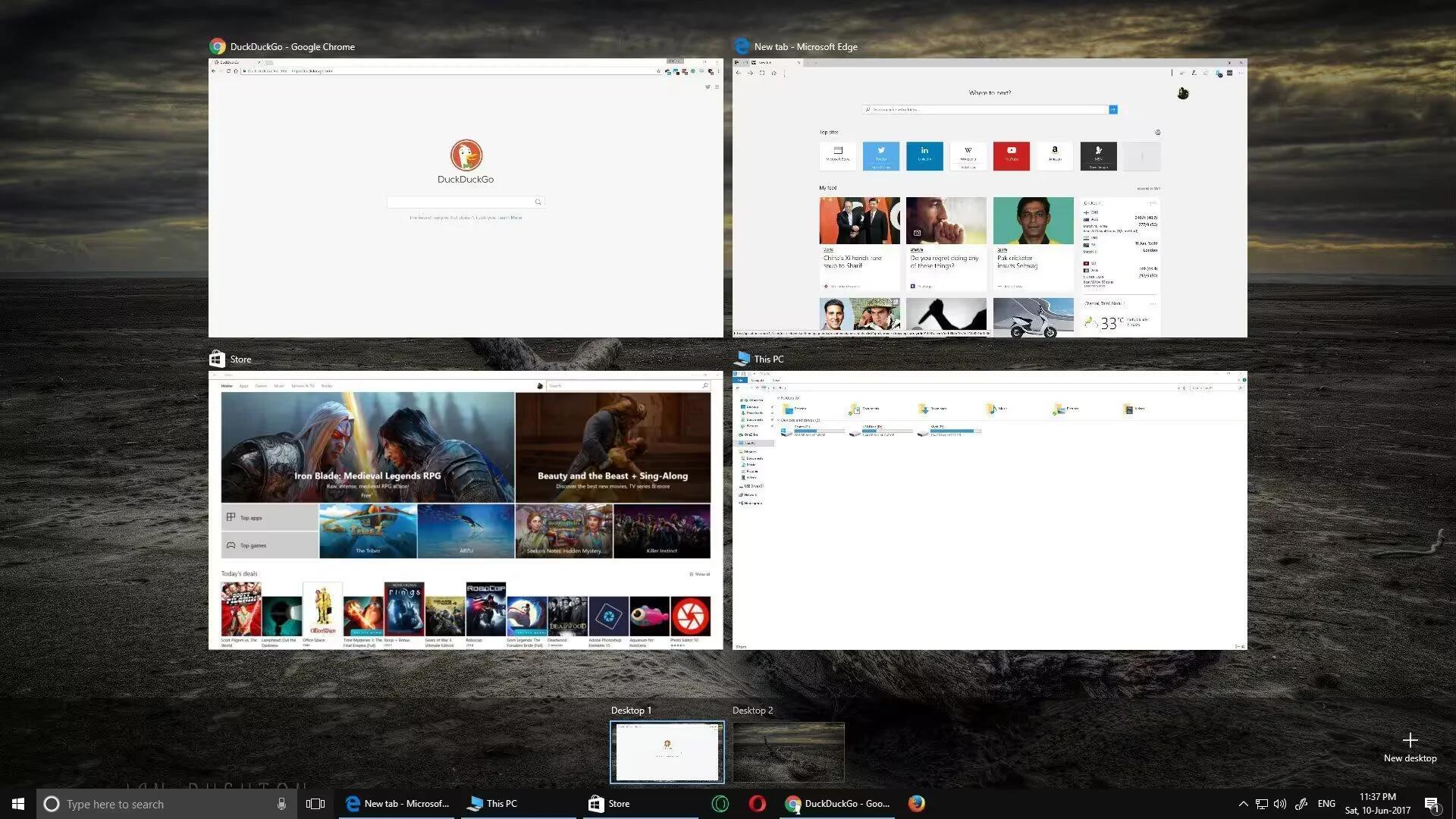Switch ENG input language indicator
This screenshot has height=819, width=1456.
tap(1326, 804)
